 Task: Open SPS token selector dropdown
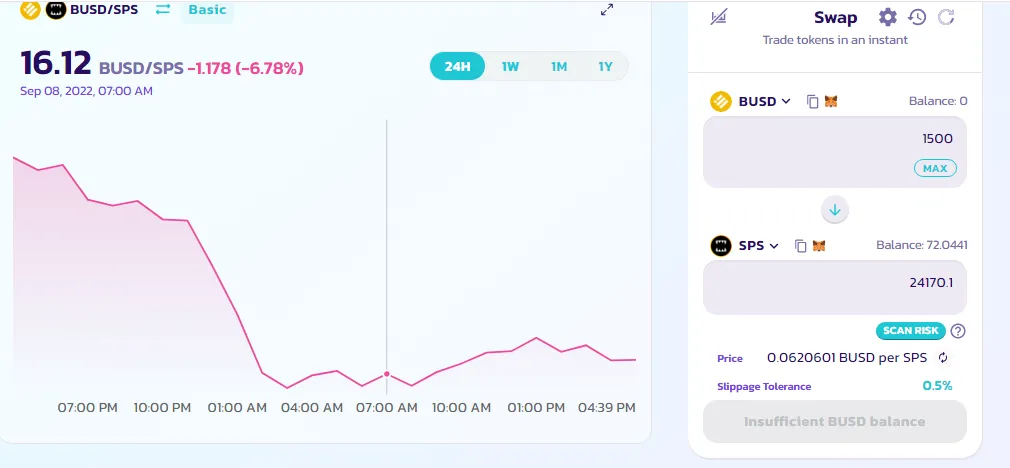coord(745,246)
